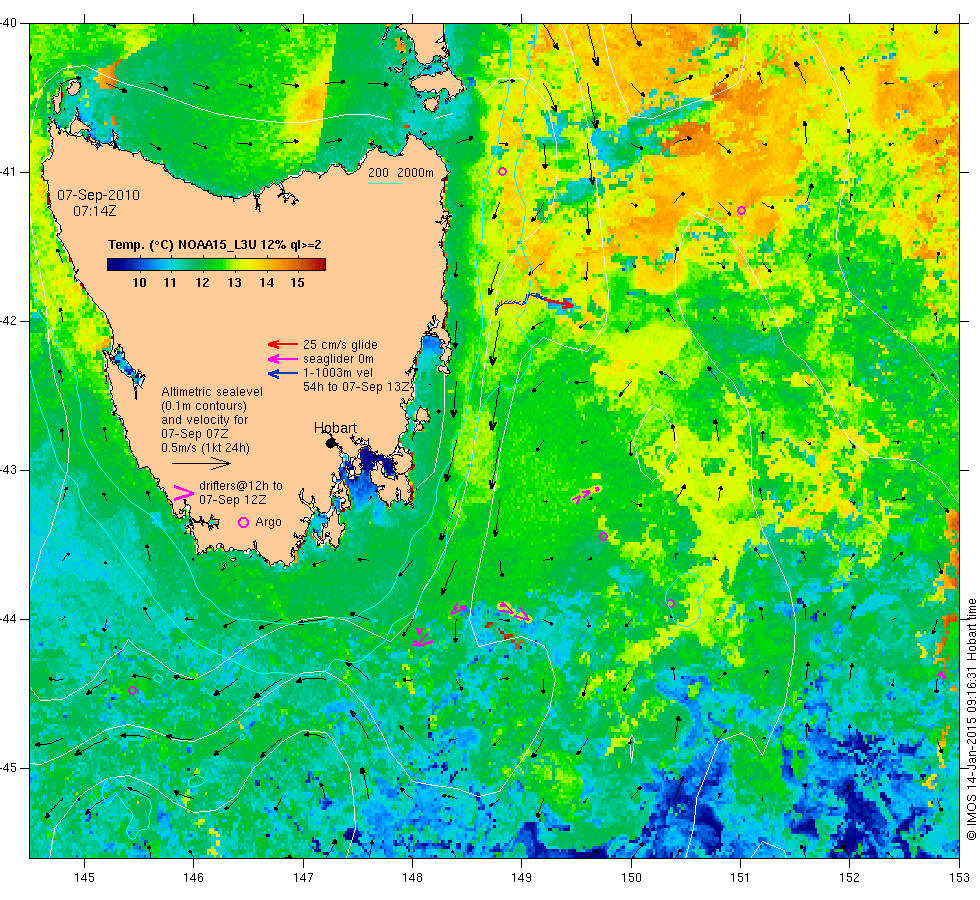Click the magenta Argo legend circle
The height and width of the screenshot is (900, 980).
coord(244,522)
